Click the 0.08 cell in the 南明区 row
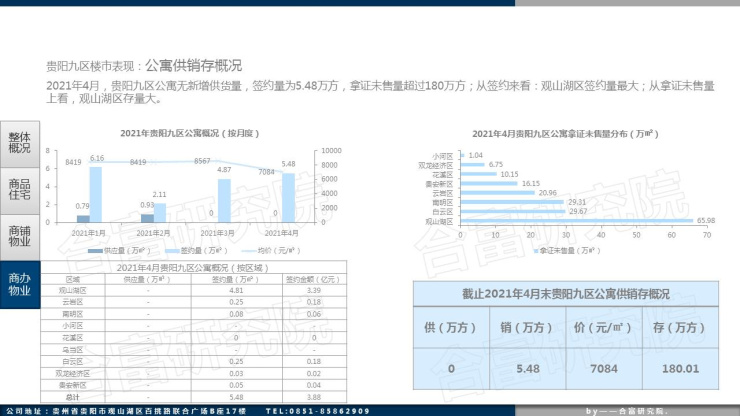This screenshot has height=416, width=740. 236,314
